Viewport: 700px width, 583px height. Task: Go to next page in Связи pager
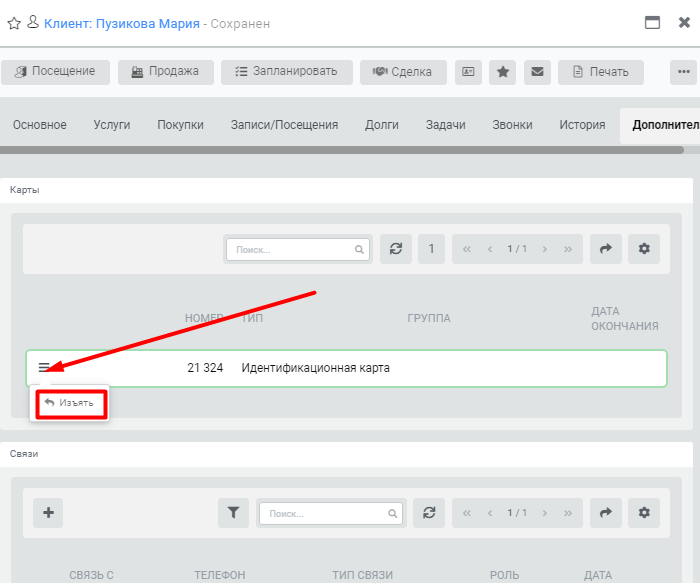pyautogui.click(x=545, y=513)
